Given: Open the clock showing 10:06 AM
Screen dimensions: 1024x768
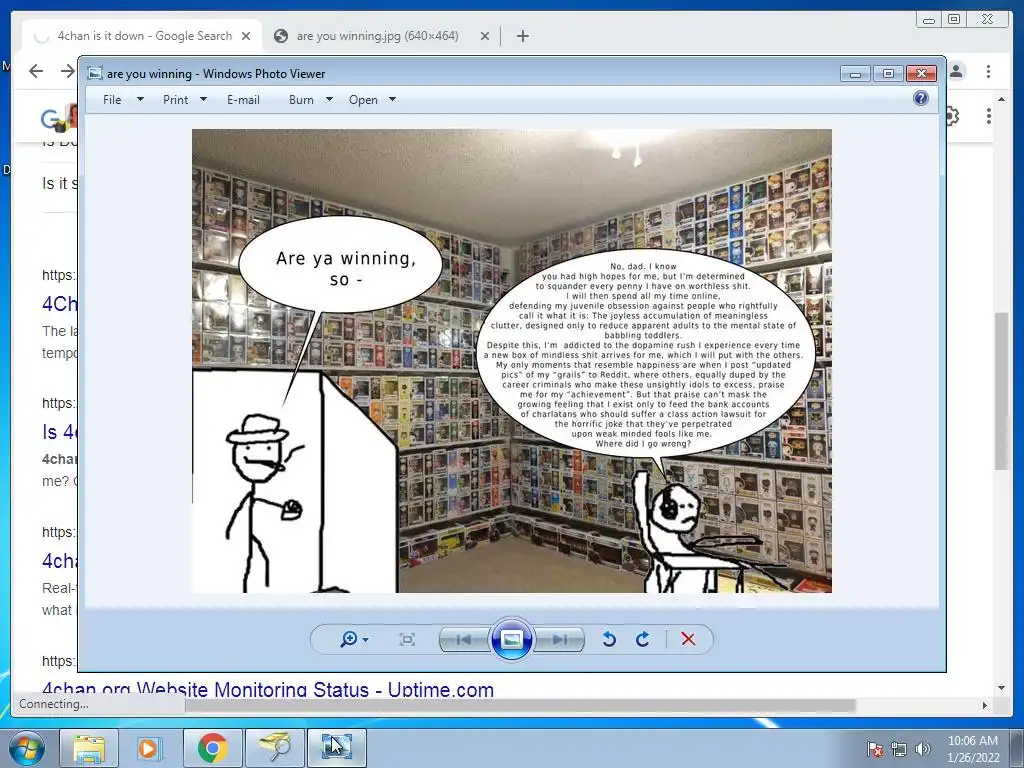Looking at the screenshot, I should pyautogui.click(x=973, y=749).
